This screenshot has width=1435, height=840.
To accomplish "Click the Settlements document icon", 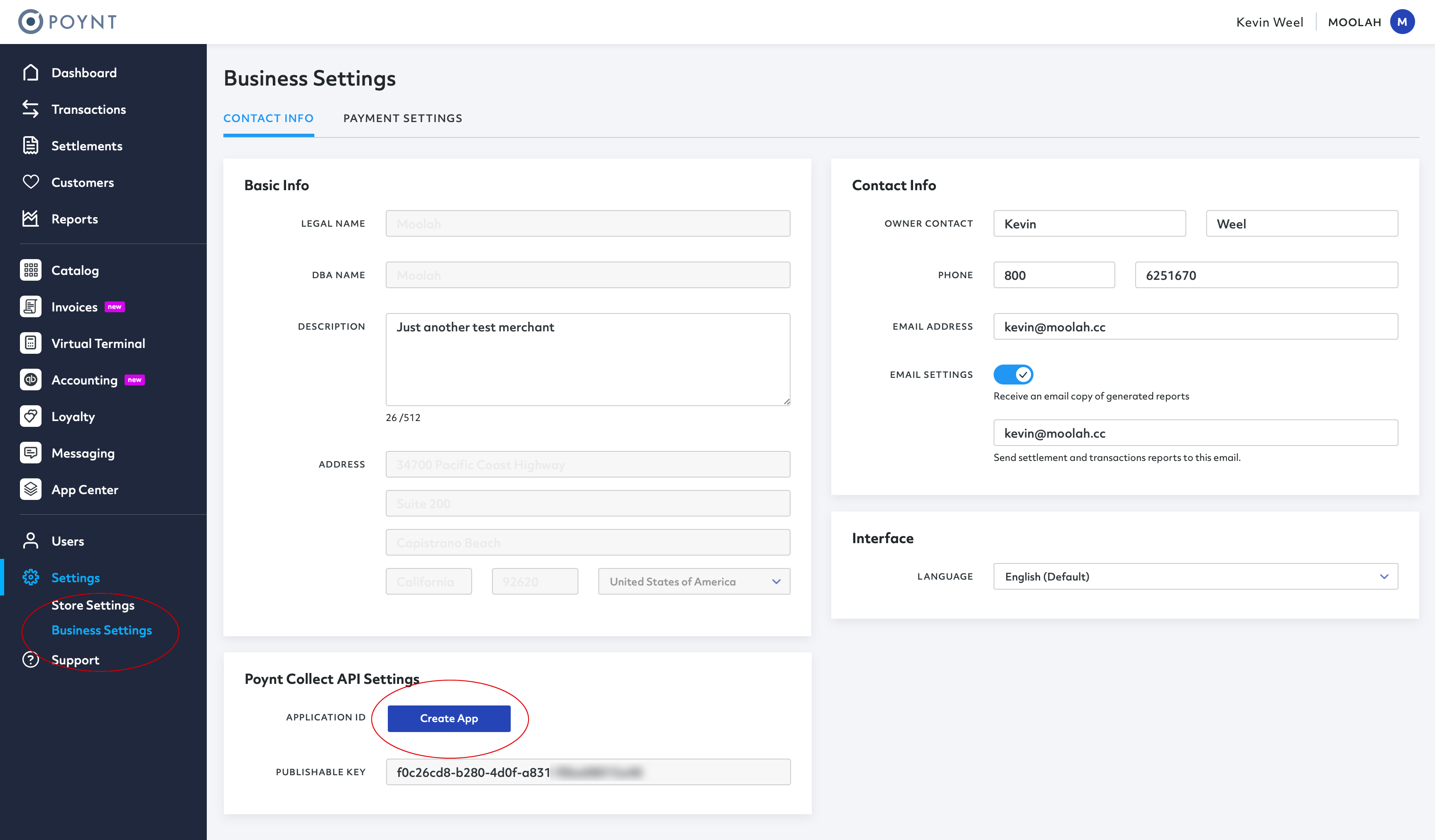I will (31, 145).
